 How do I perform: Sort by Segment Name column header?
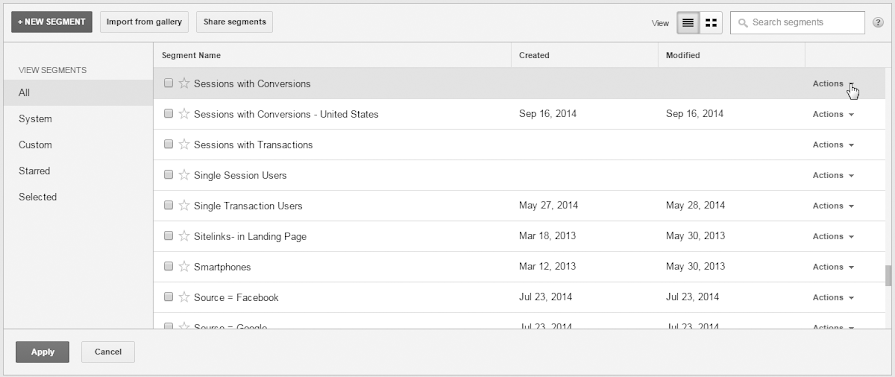click(x=191, y=55)
